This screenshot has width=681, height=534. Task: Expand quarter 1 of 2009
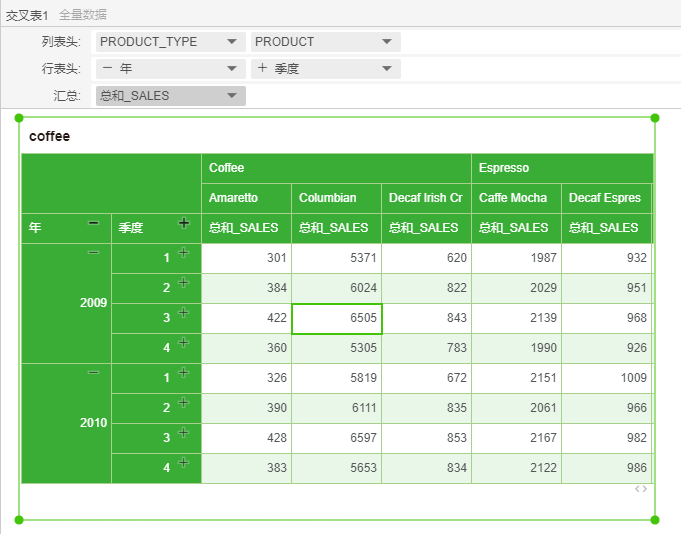(x=183, y=253)
